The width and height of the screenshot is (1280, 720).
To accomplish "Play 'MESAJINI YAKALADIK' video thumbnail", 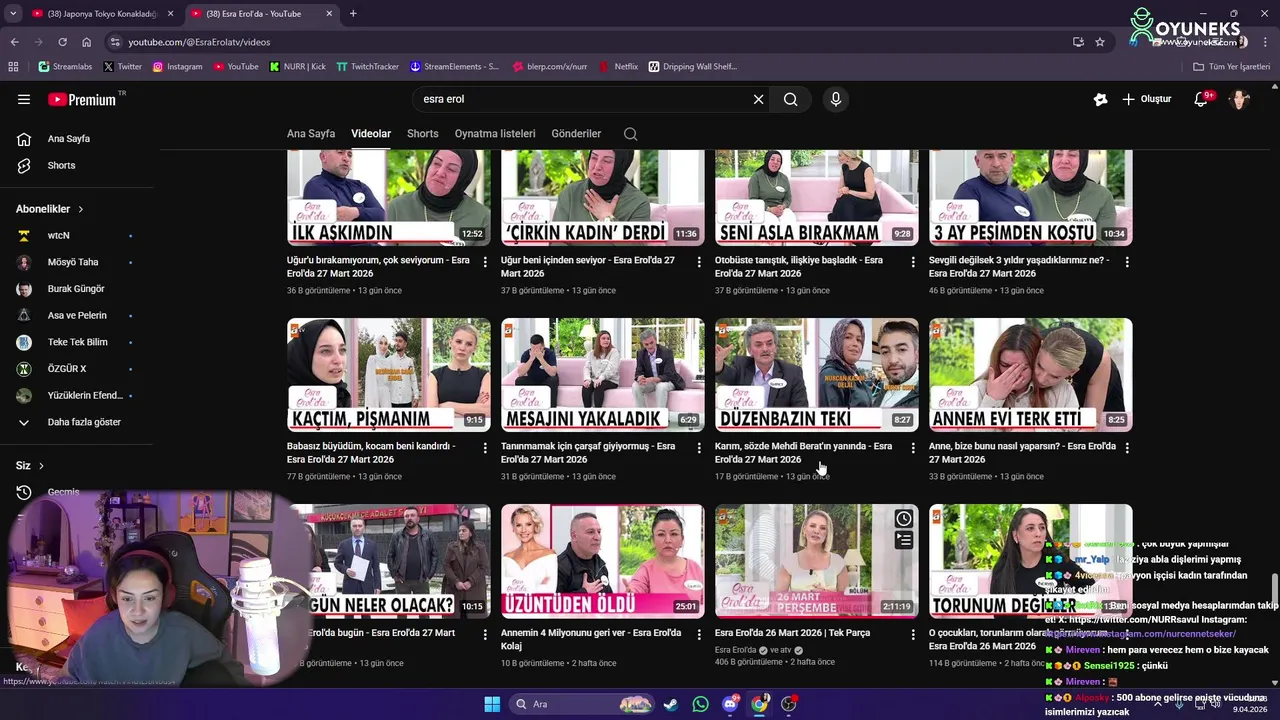I will 603,375.
